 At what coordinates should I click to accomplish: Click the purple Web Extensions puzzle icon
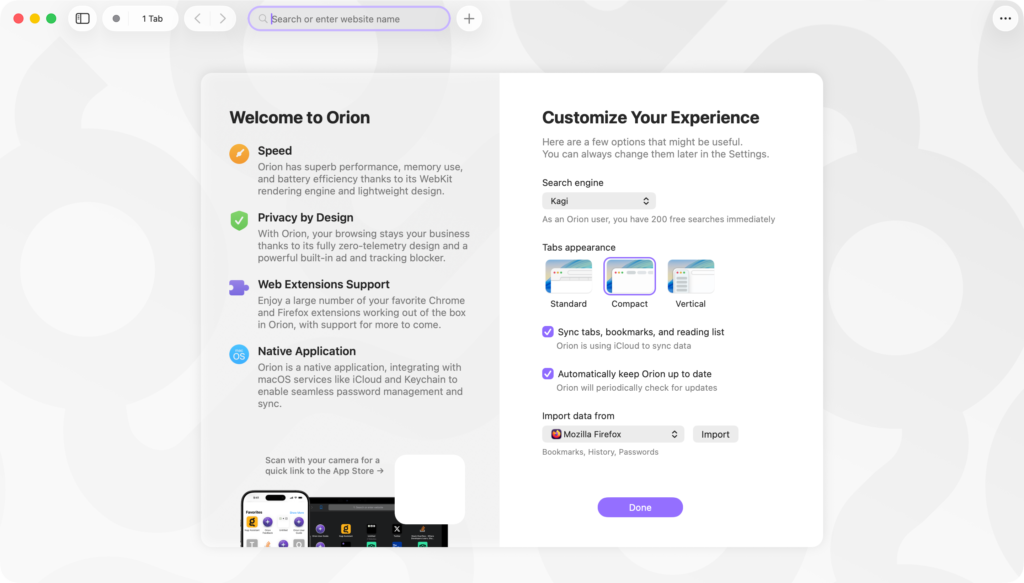point(239,287)
